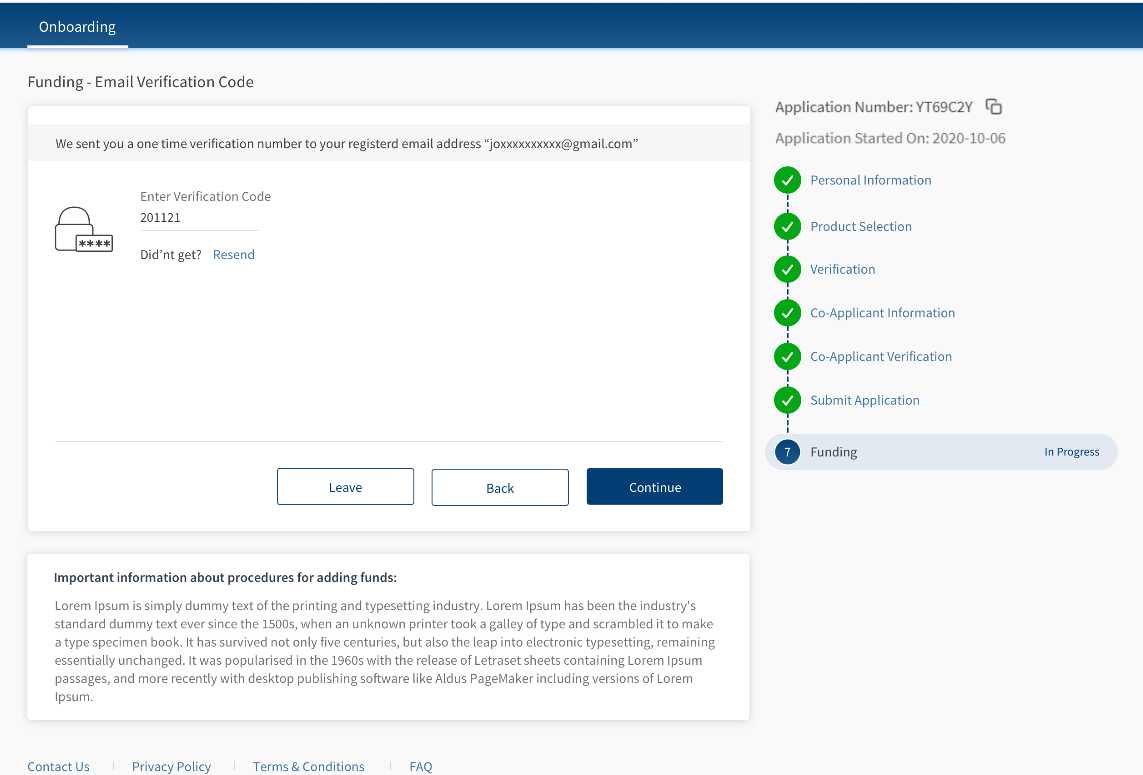Click the step 7 Funding circle
Viewport: 1143px width, 775px height.
click(x=788, y=453)
